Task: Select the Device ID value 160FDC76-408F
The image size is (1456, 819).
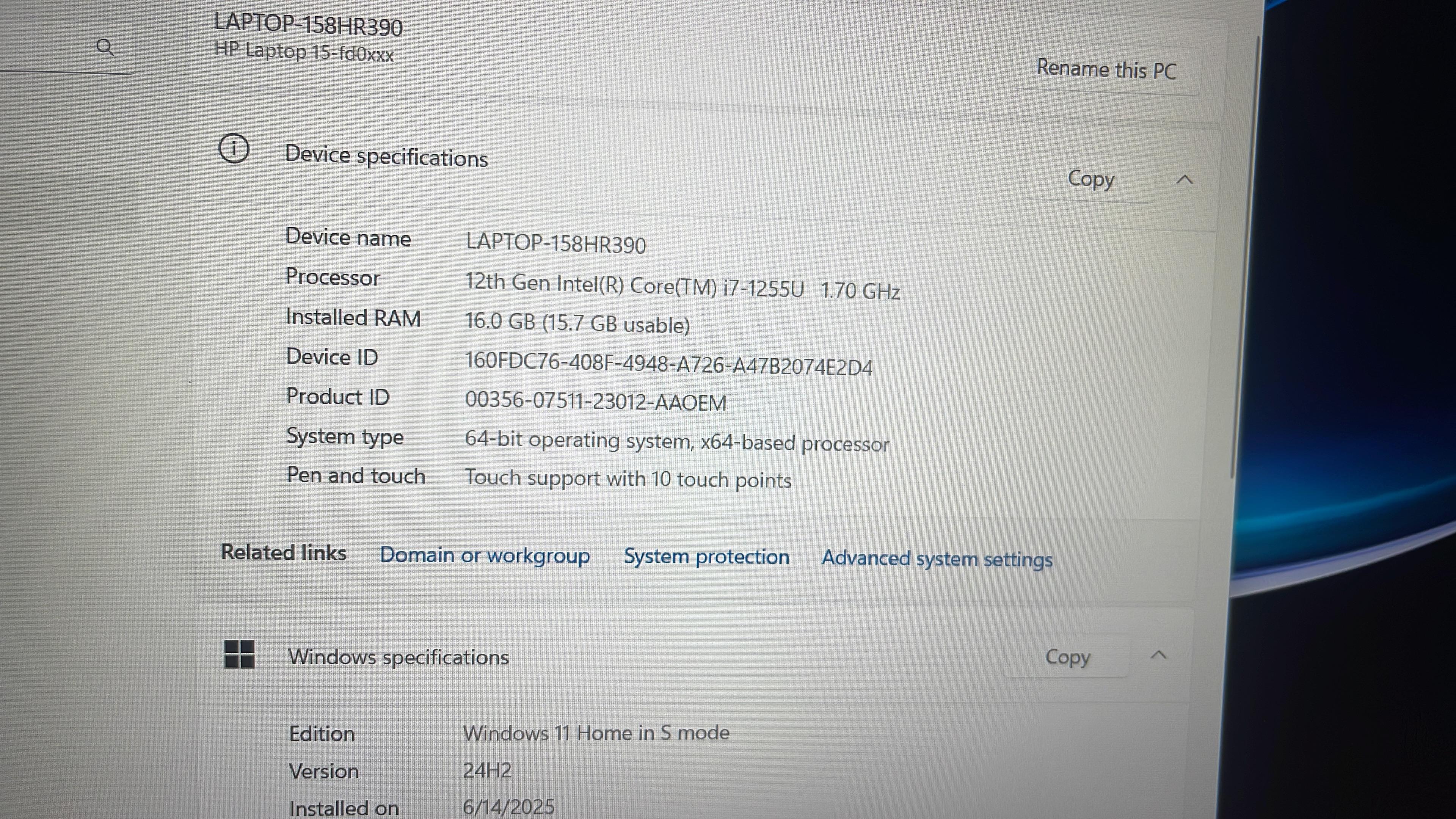Action: [x=668, y=364]
